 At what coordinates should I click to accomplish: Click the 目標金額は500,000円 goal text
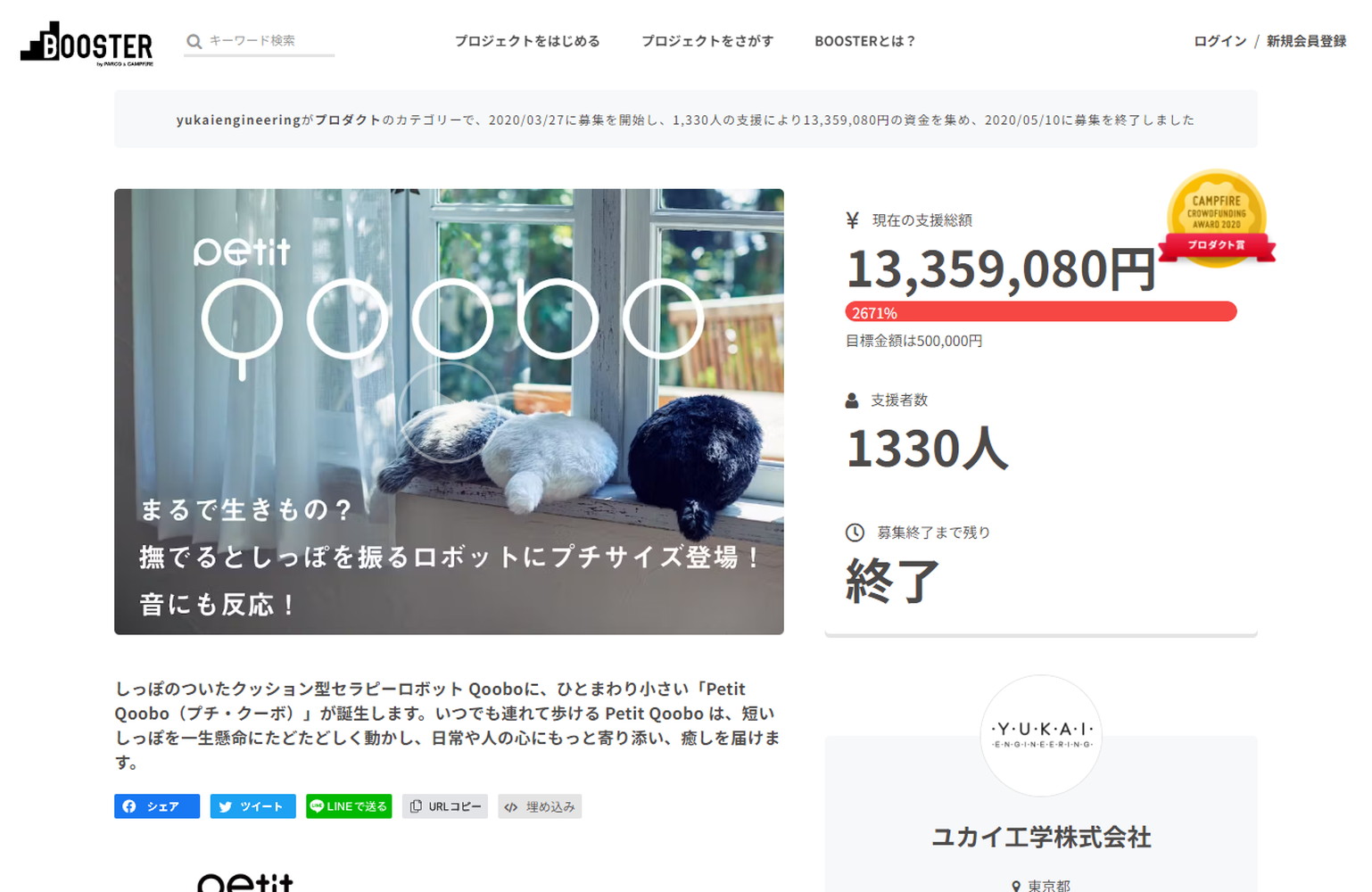point(914,341)
